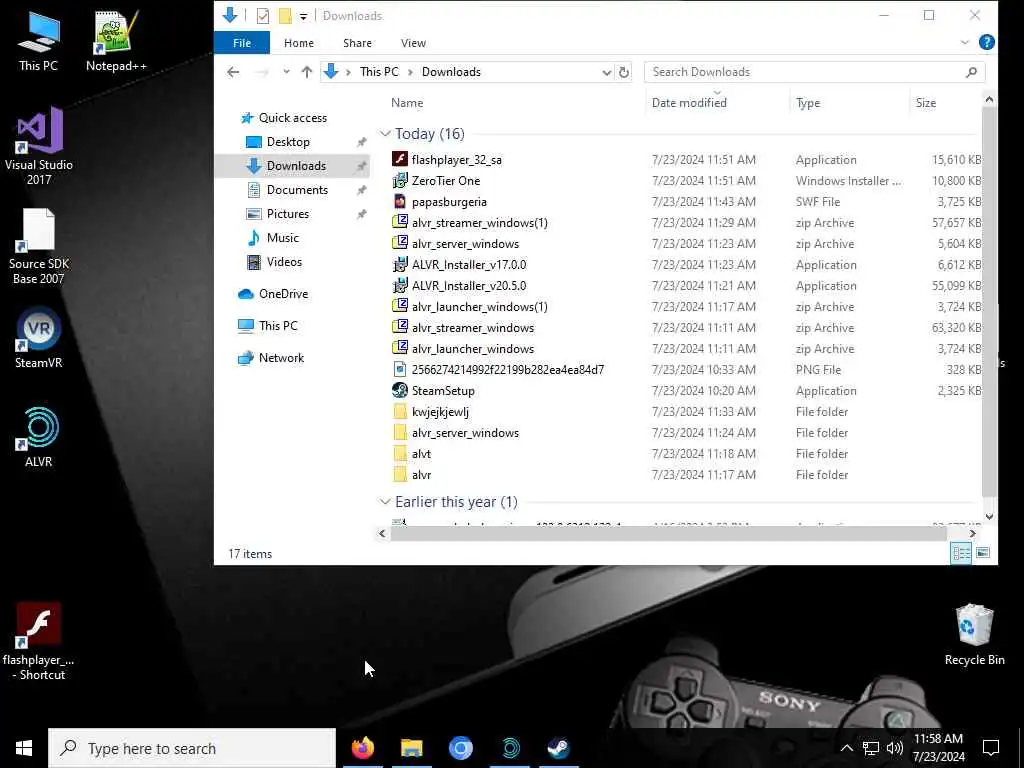Select the SteamSetup application icon
This screenshot has height=768, width=1024.
tap(400, 390)
